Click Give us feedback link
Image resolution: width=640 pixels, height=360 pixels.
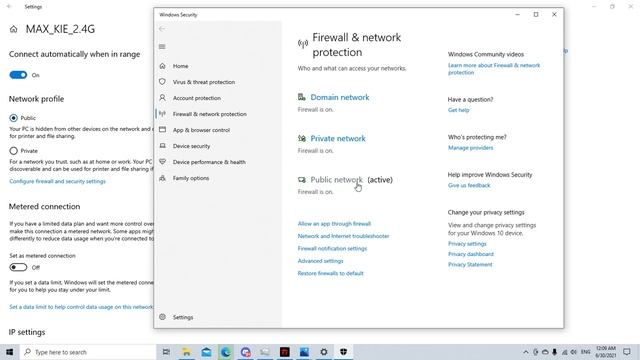coord(469,185)
